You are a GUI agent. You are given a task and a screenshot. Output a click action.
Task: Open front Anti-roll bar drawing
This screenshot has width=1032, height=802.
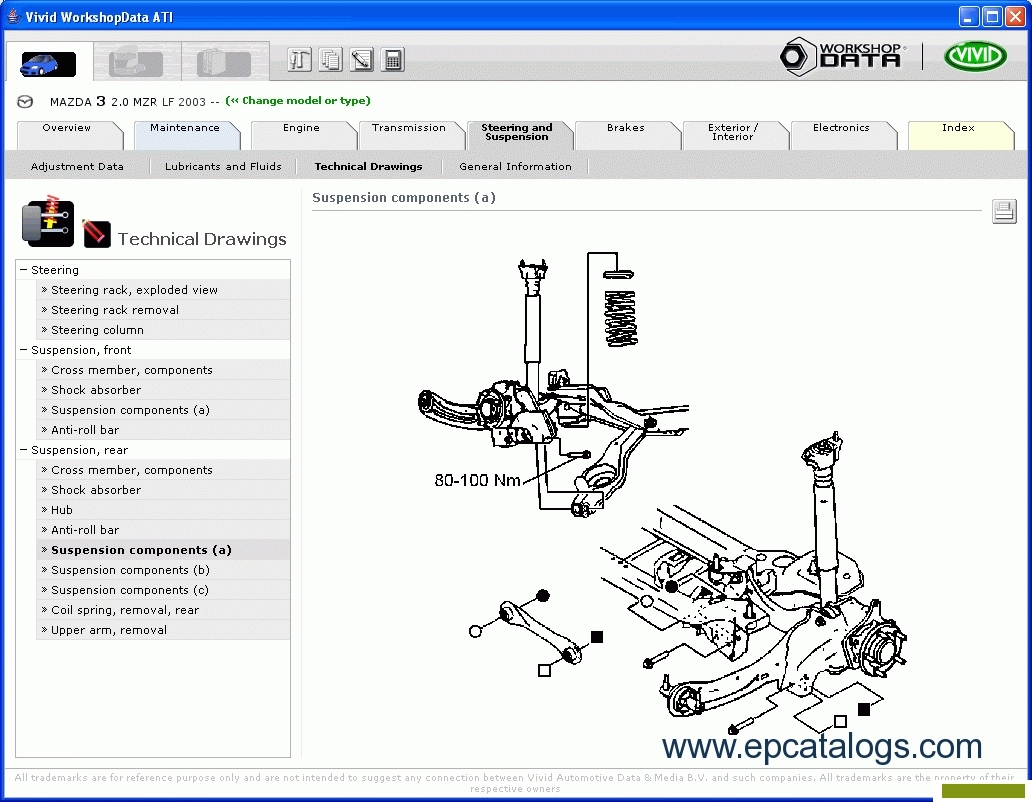click(163, 430)
